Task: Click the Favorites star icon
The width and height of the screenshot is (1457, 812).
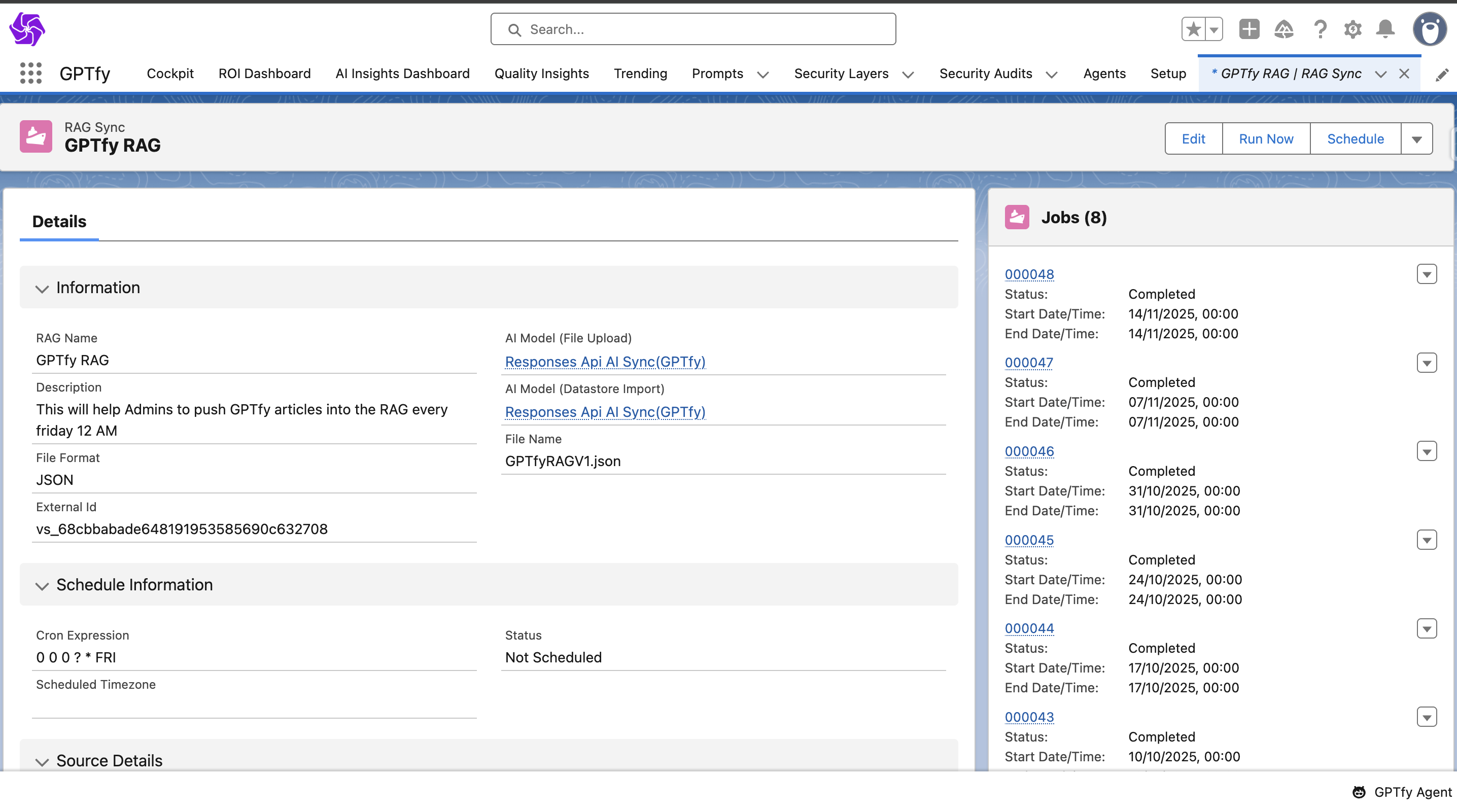Action: pyautogui.click(x=1193, y=29)
